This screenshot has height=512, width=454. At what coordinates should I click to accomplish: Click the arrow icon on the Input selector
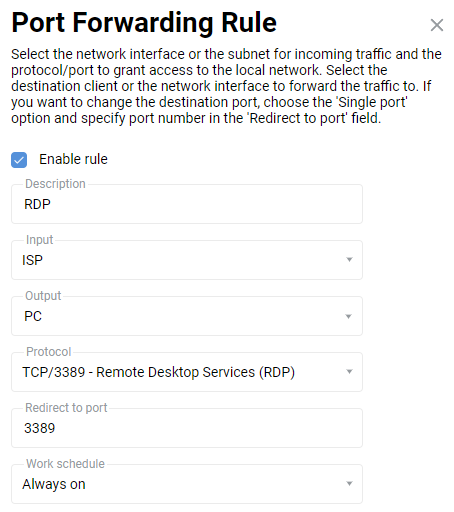349,259
